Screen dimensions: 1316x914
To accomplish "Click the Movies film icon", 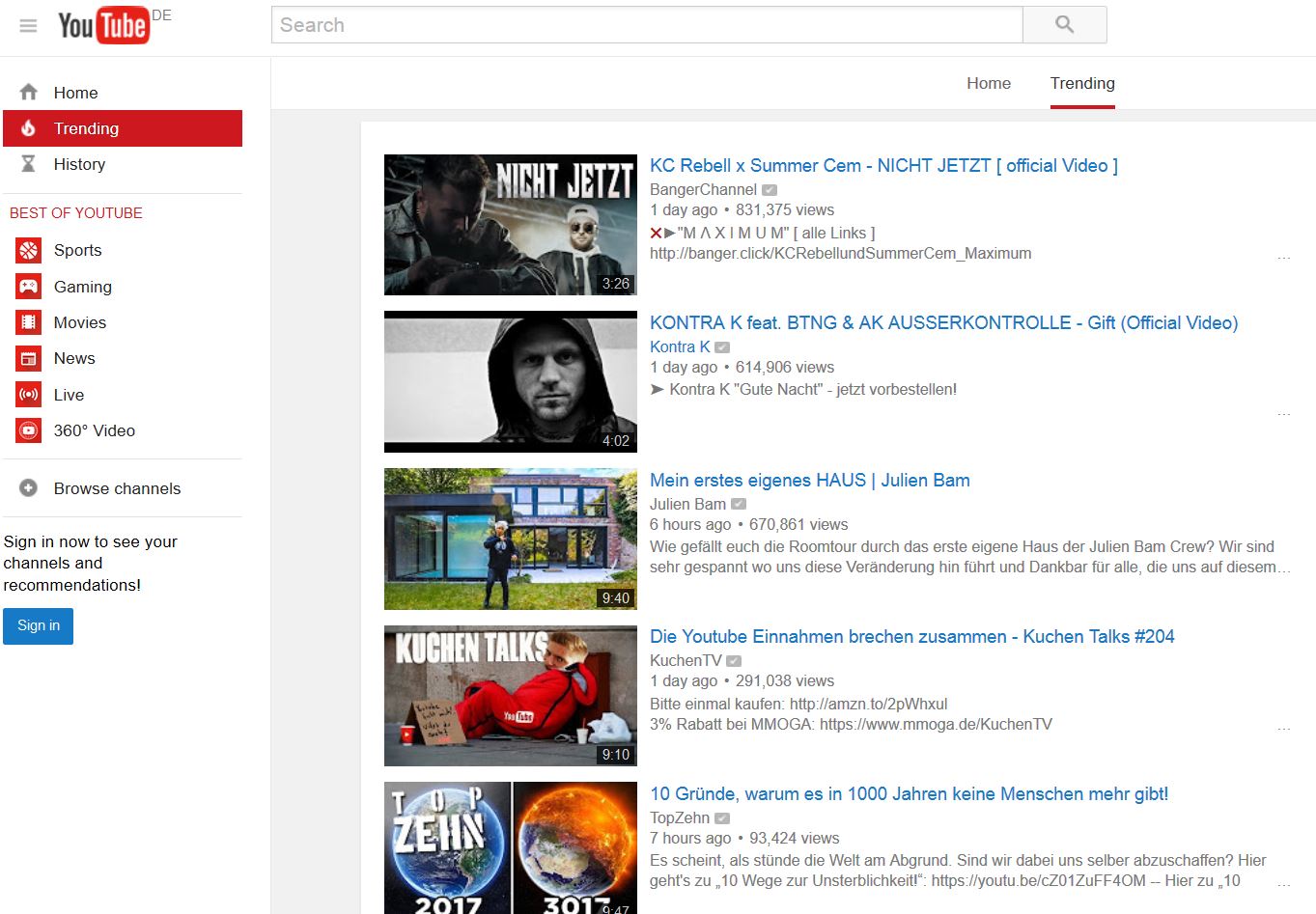I will pos(29,322).
